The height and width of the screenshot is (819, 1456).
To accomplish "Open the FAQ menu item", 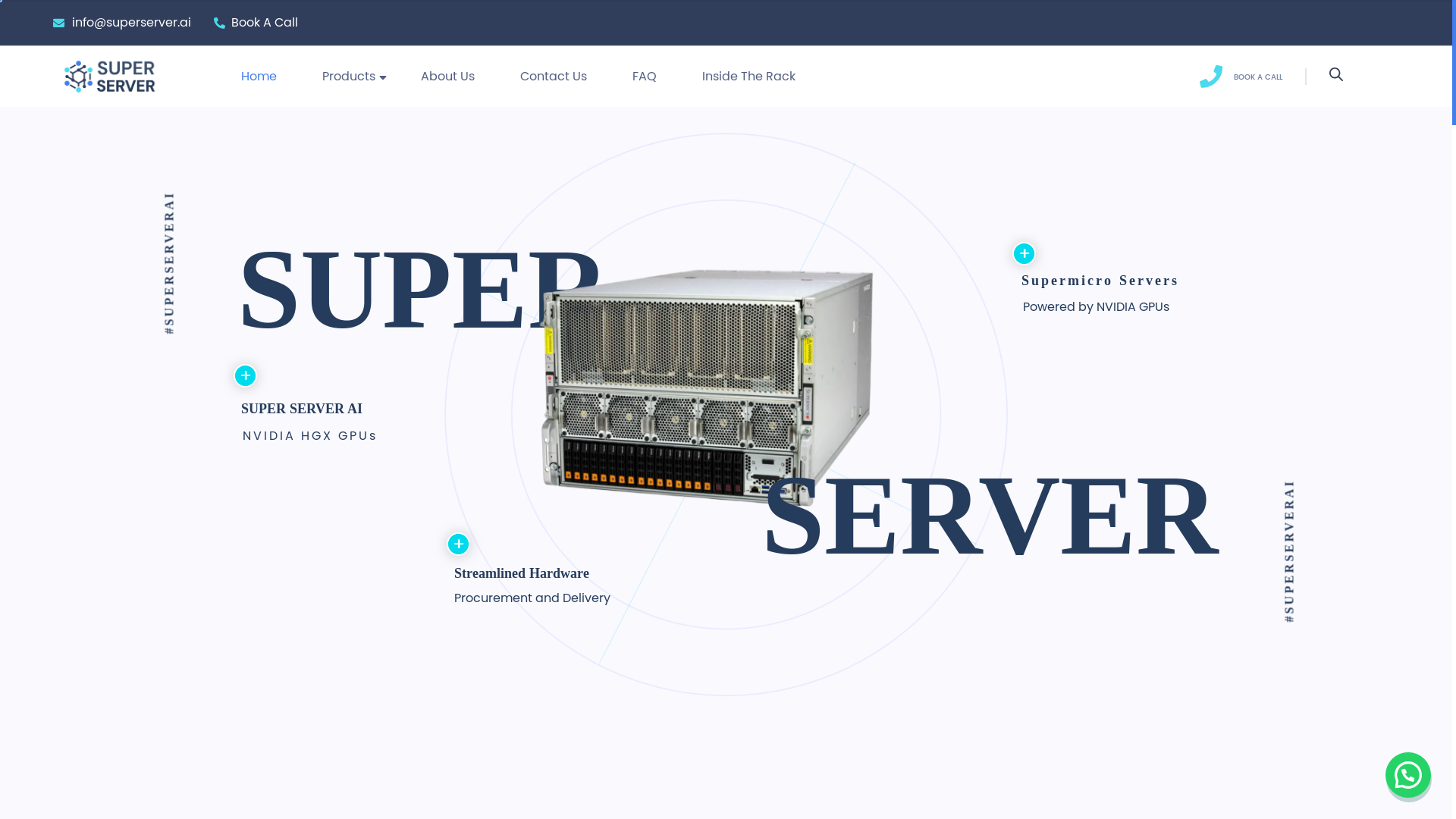I will pos(645,77).
